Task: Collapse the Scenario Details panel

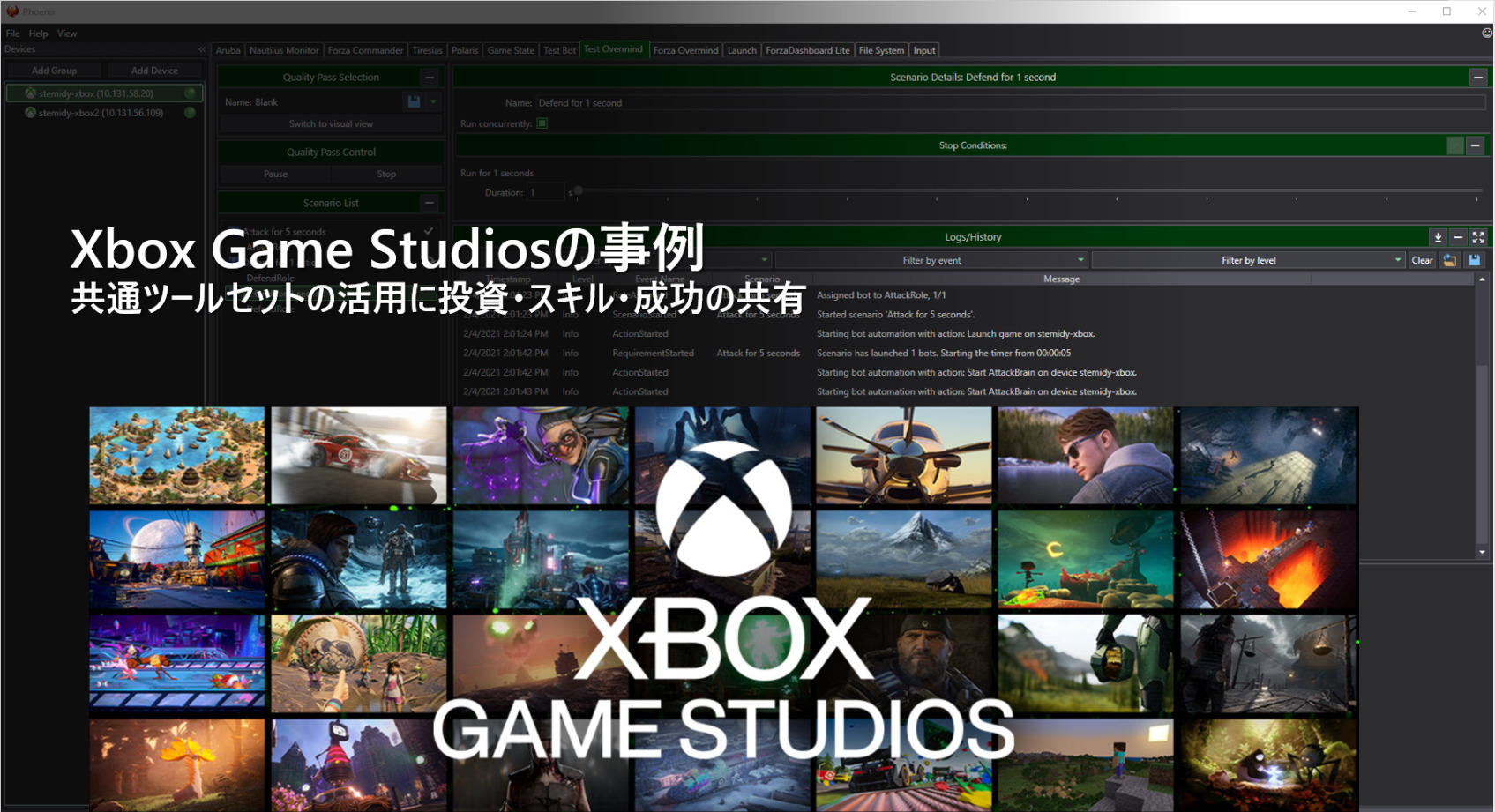Action: coord(1478,78)
